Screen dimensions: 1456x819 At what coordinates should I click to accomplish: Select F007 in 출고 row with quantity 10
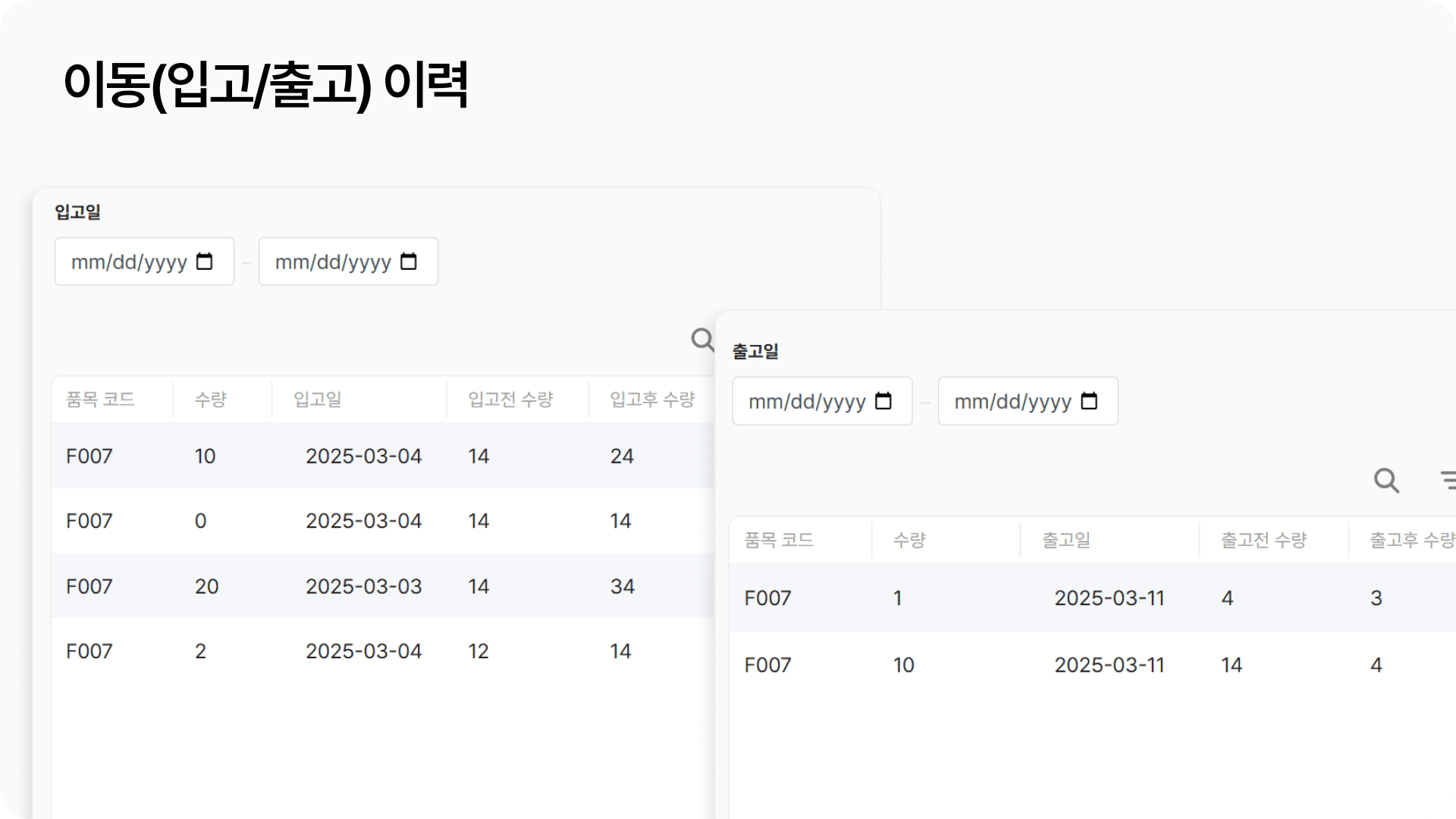[767, 665]
